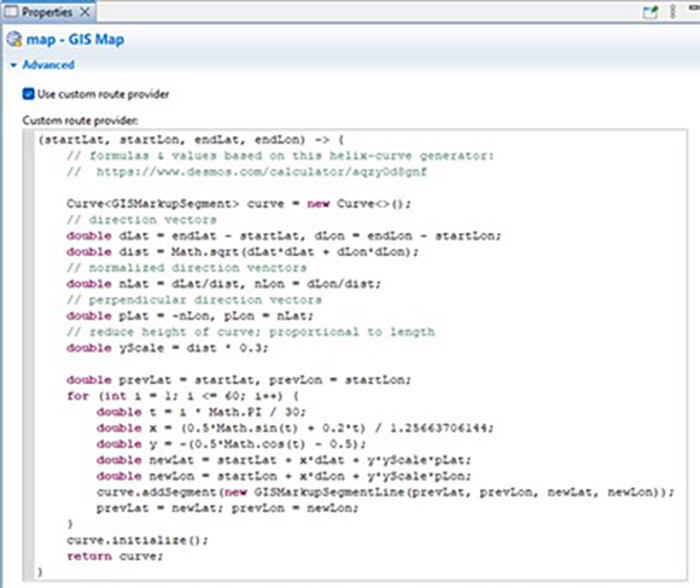Click the 'curve.initialize();' line

(x=137, y=540)
